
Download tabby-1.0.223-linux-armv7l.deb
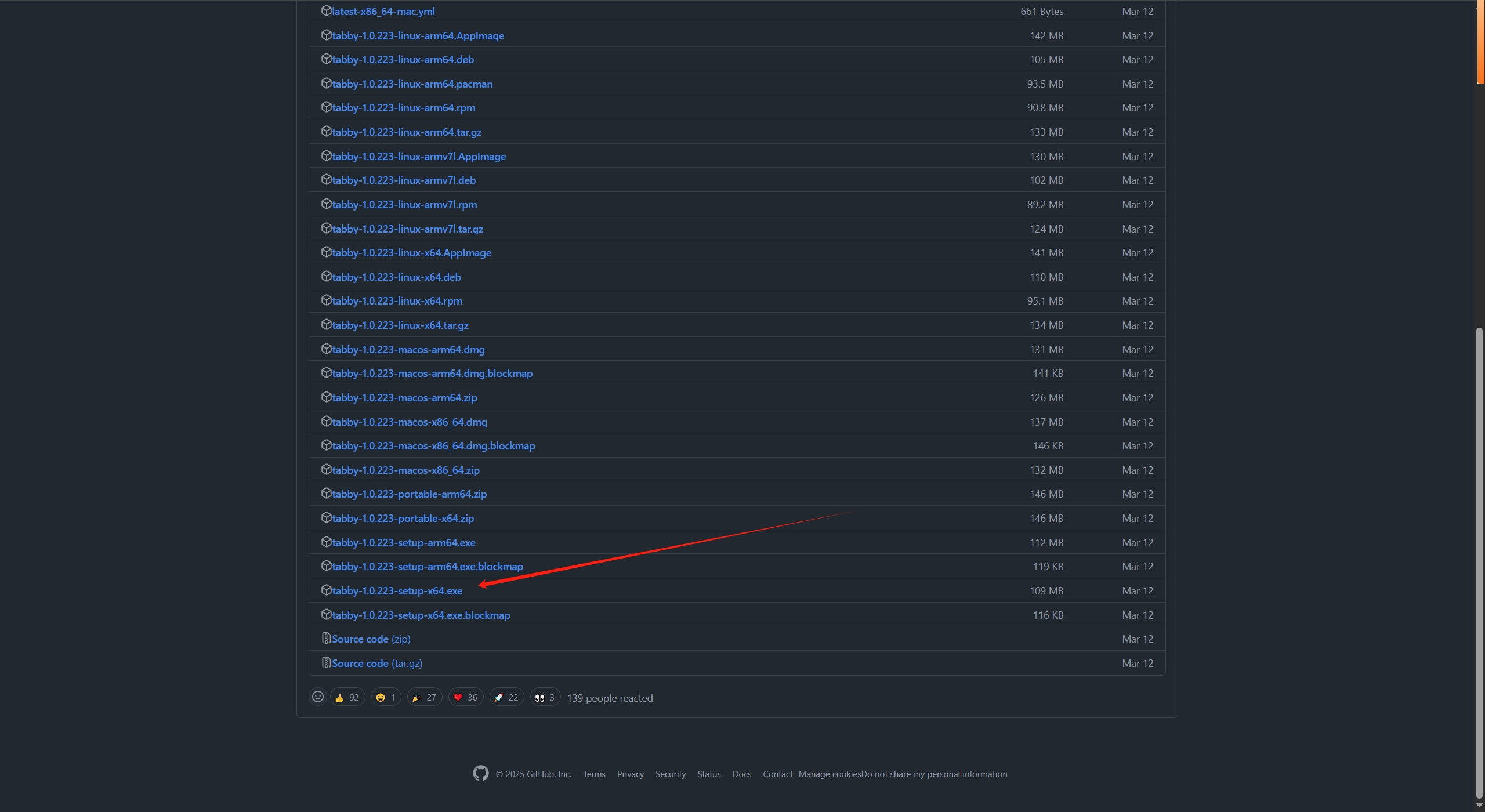(x=404, y=180)
